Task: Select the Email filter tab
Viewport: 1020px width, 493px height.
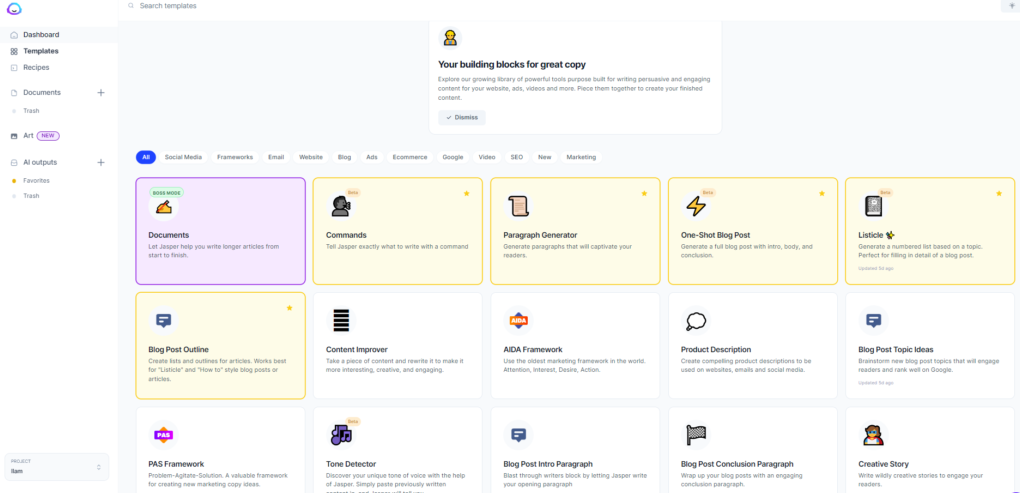Action: (x=276, y=157)
